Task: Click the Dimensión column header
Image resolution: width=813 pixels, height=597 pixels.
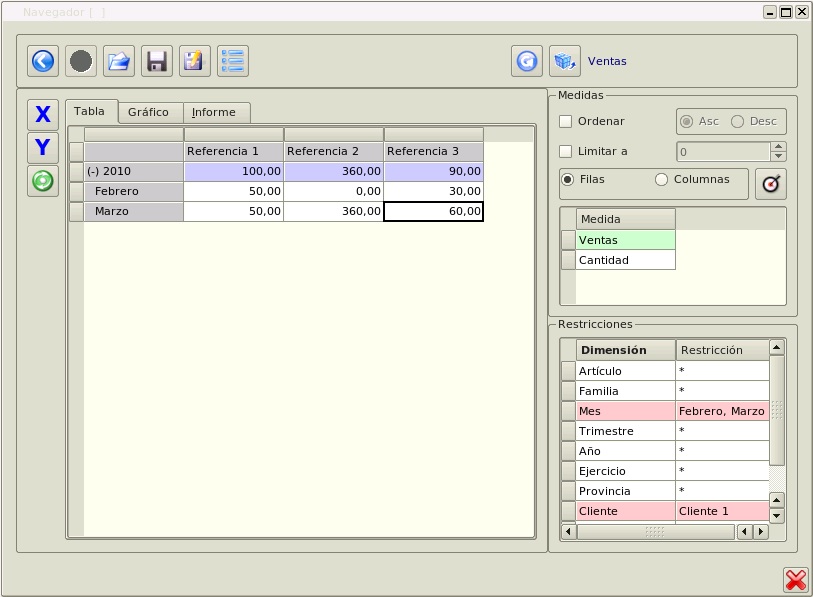Action: (x=625, y=350)
